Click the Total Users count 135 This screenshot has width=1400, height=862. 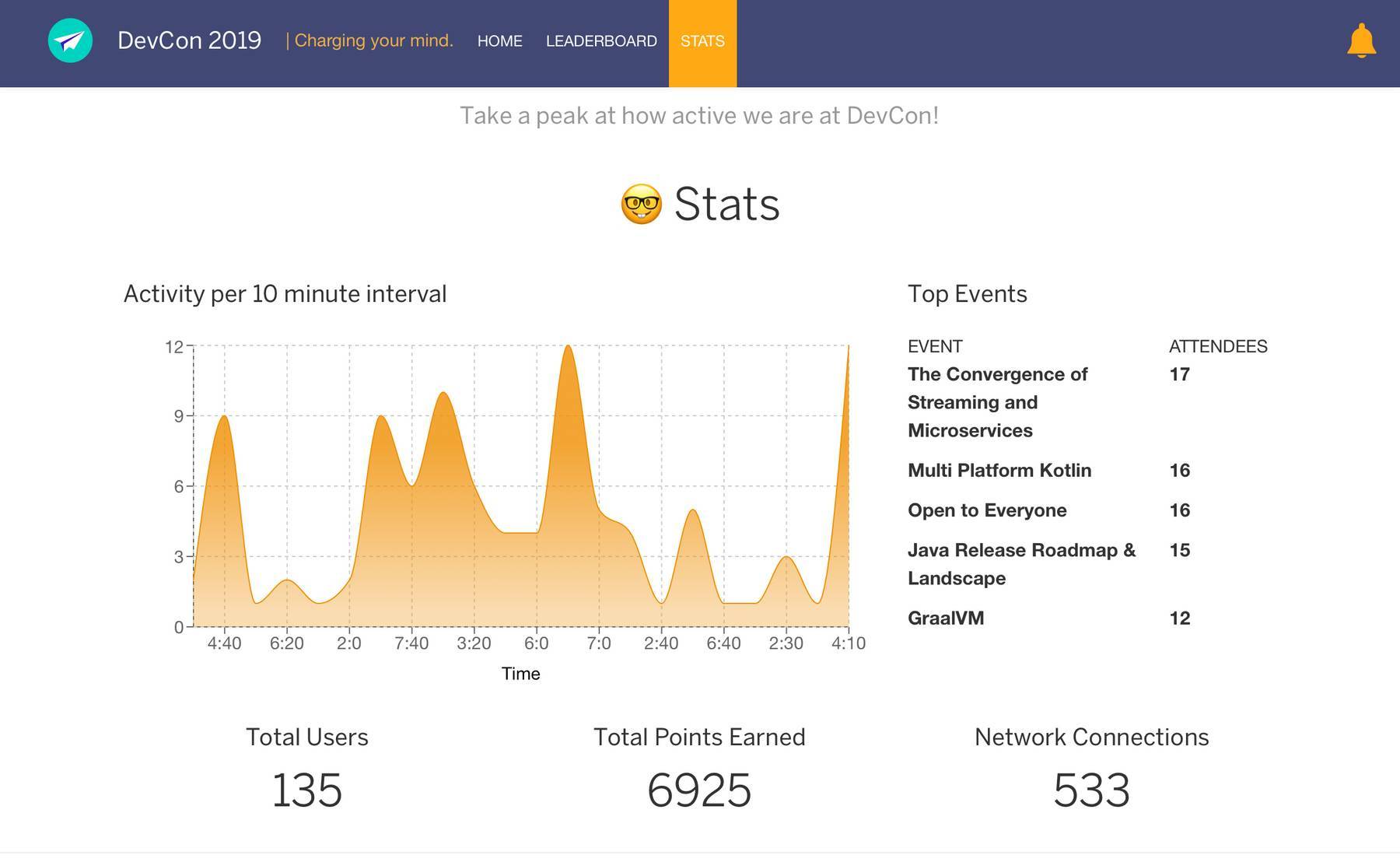click(x=306, y=790)
